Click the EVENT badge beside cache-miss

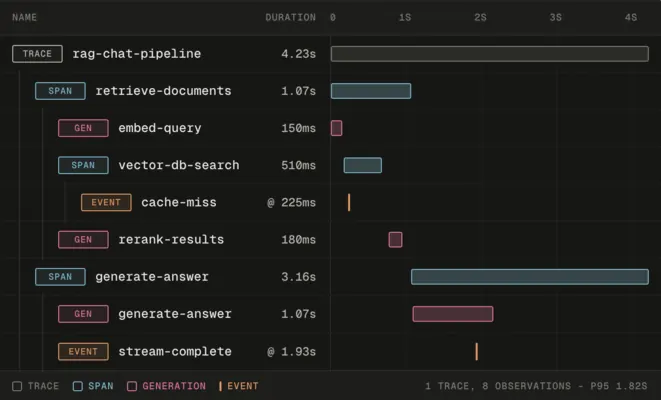[x=106, y=202]
